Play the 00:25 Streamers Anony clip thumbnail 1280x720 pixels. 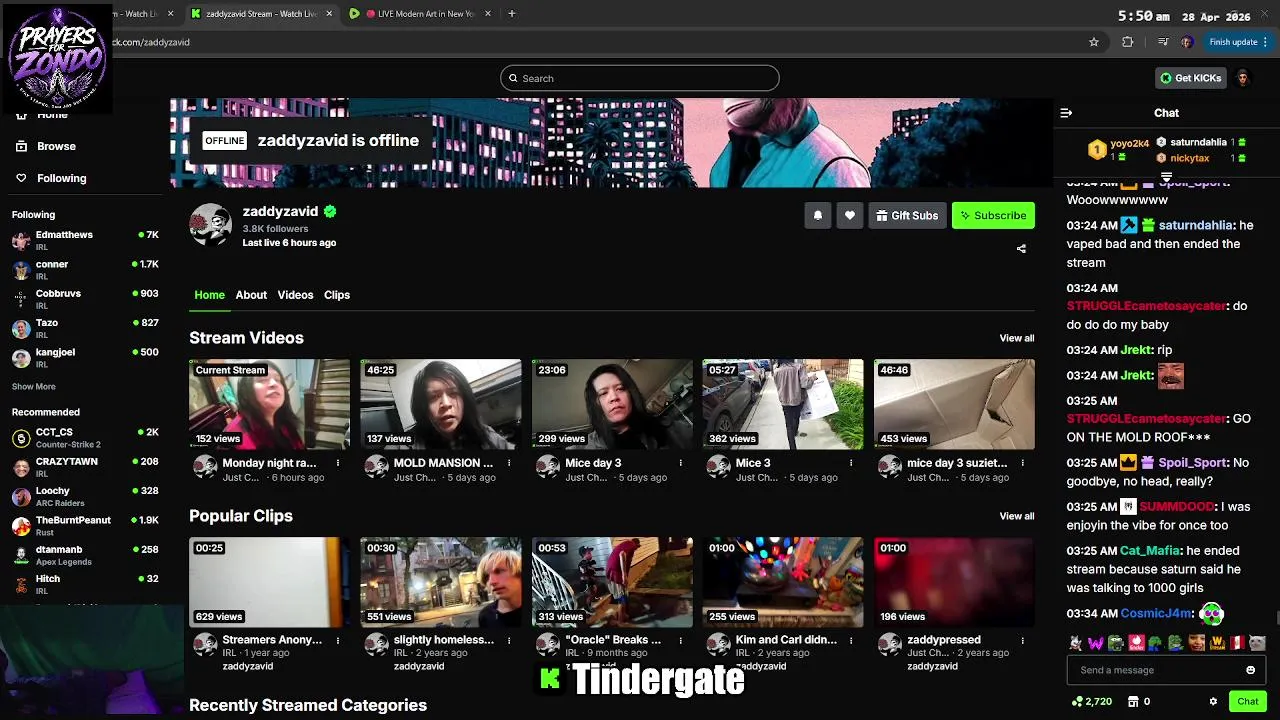(270, 582)
